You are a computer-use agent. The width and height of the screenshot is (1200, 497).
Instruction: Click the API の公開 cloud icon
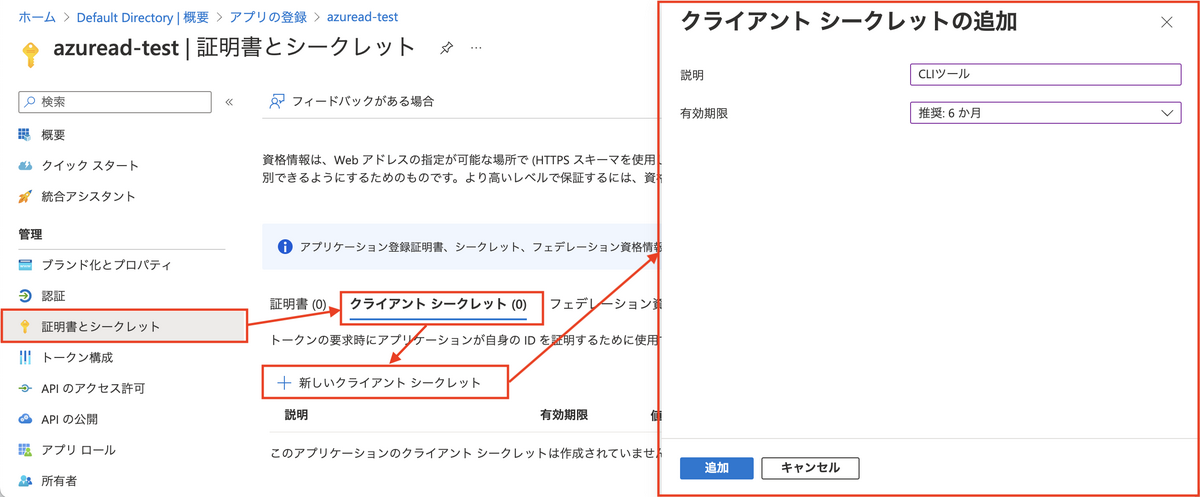tap(25, 419)
